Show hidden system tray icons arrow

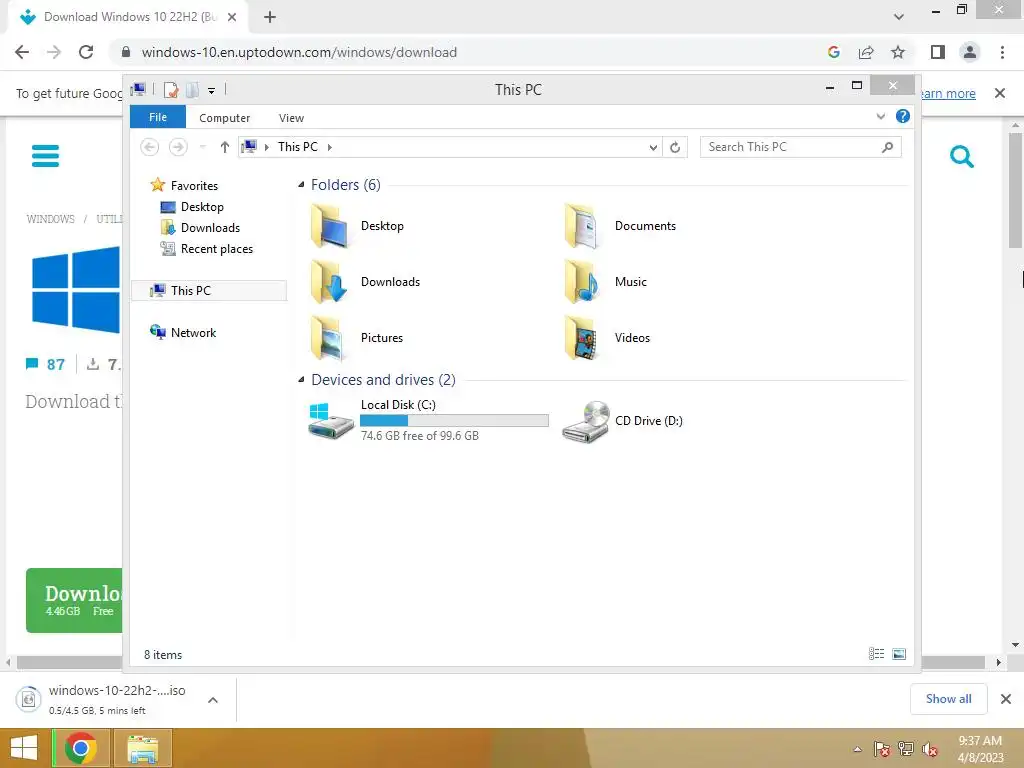click(857, 750)
